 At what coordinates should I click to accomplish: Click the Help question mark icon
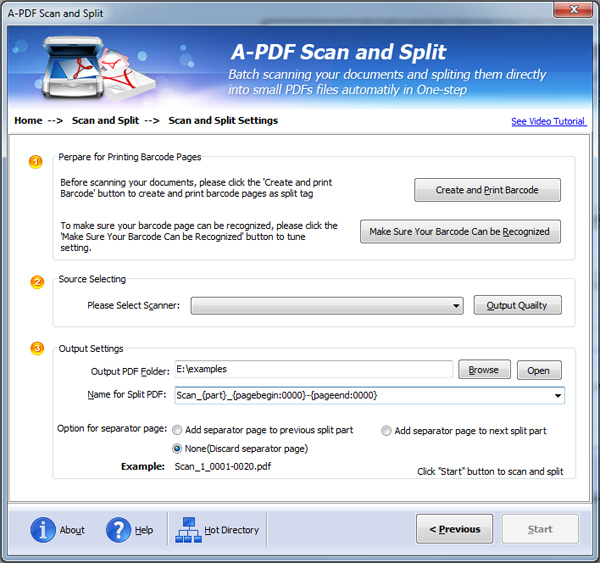(118, 530)
